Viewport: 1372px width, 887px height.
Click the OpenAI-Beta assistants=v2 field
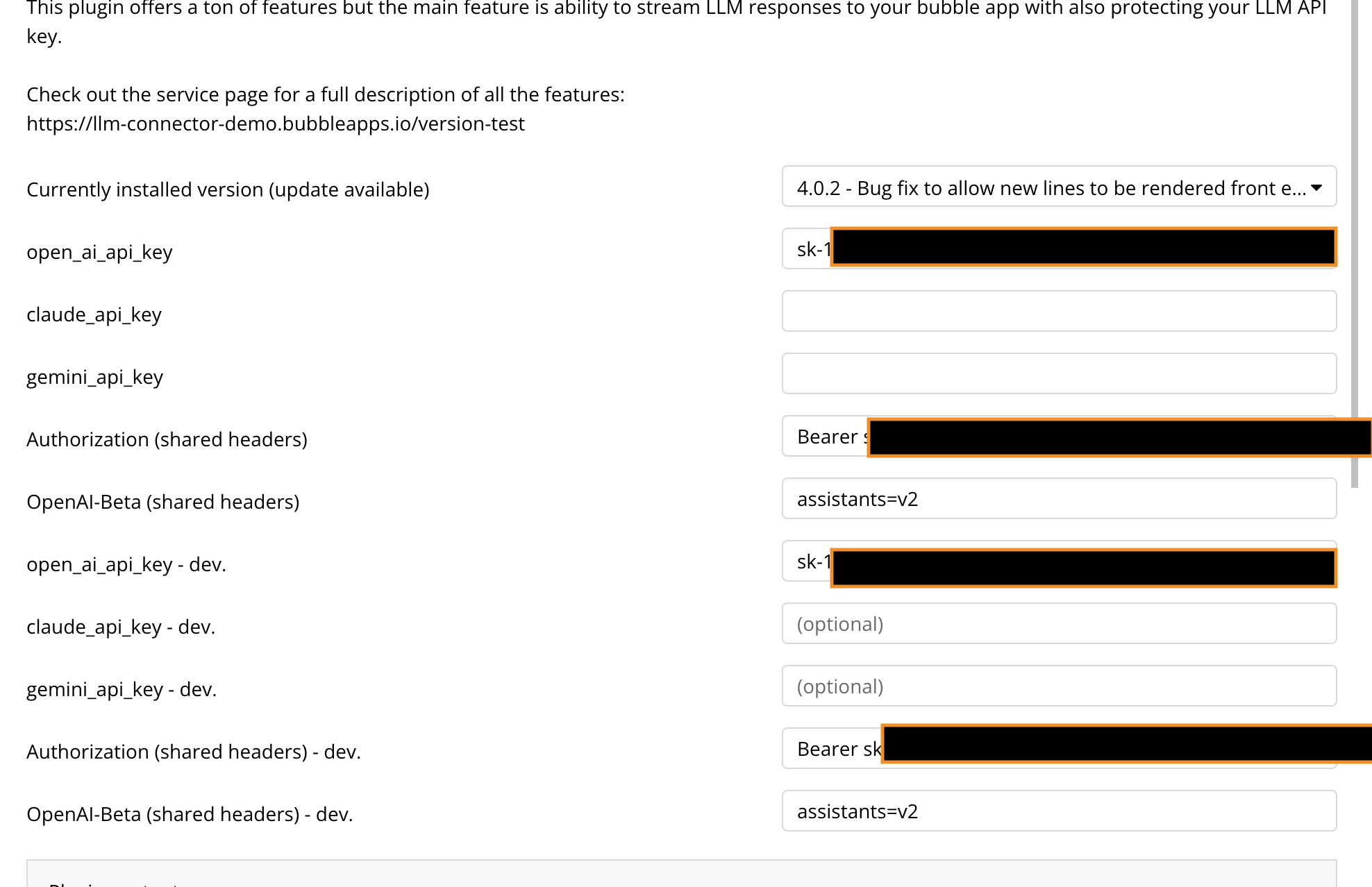(1059, 498)
